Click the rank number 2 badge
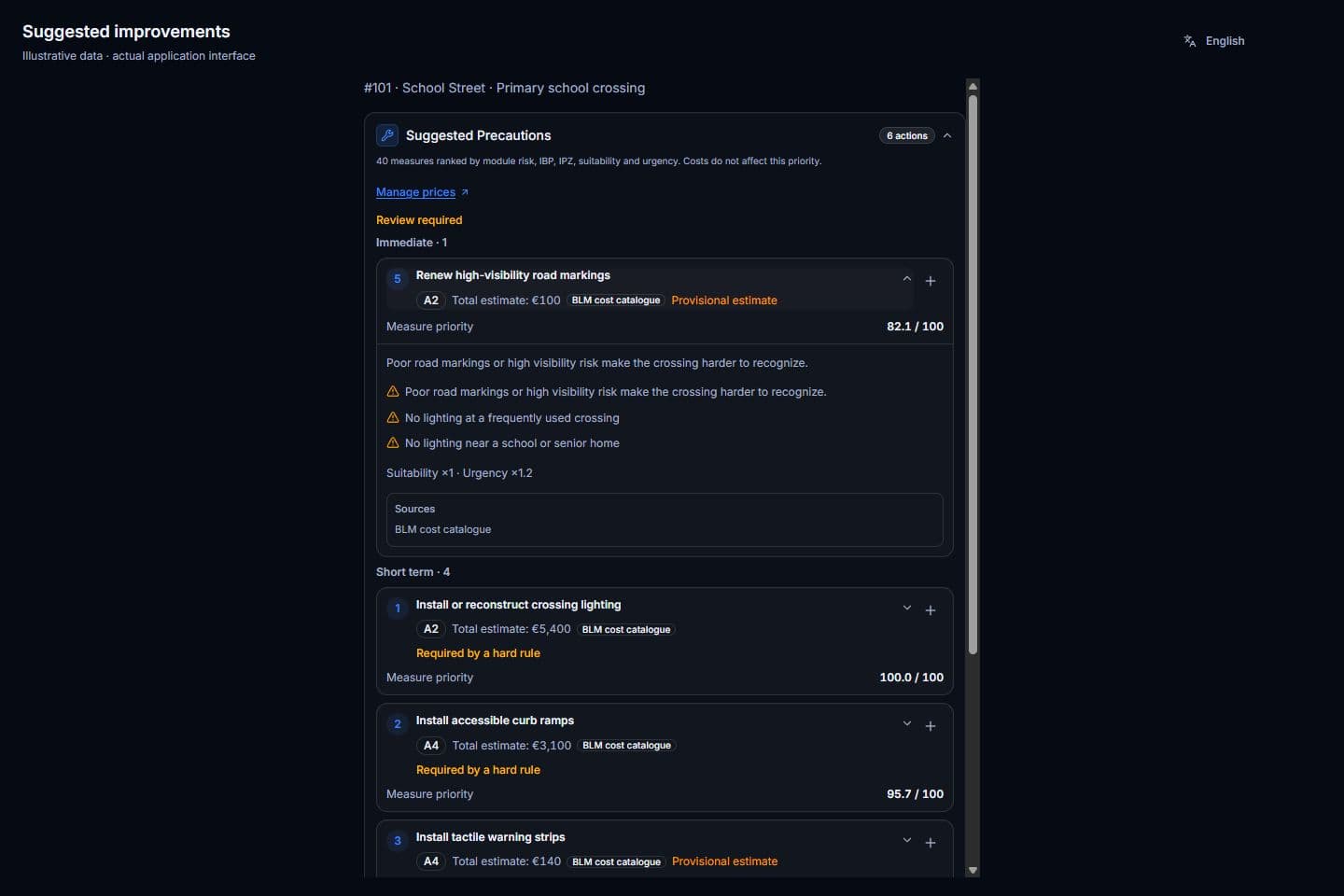1344x896 pixels. [x=398, y=724]
